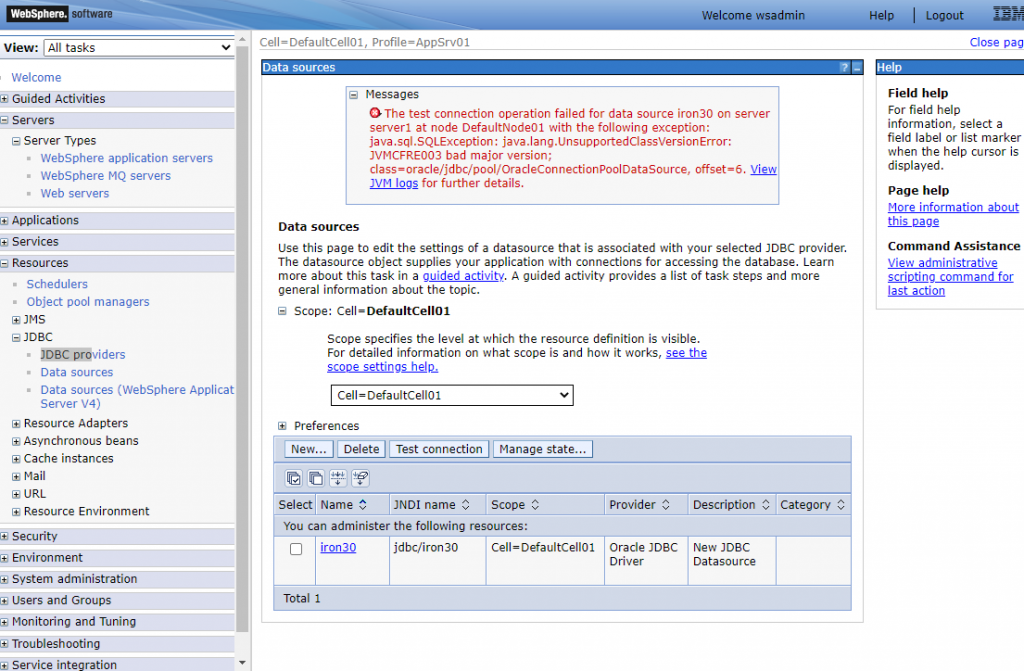
Task: Open WebSphere application servers
Action: pos(127,158)
